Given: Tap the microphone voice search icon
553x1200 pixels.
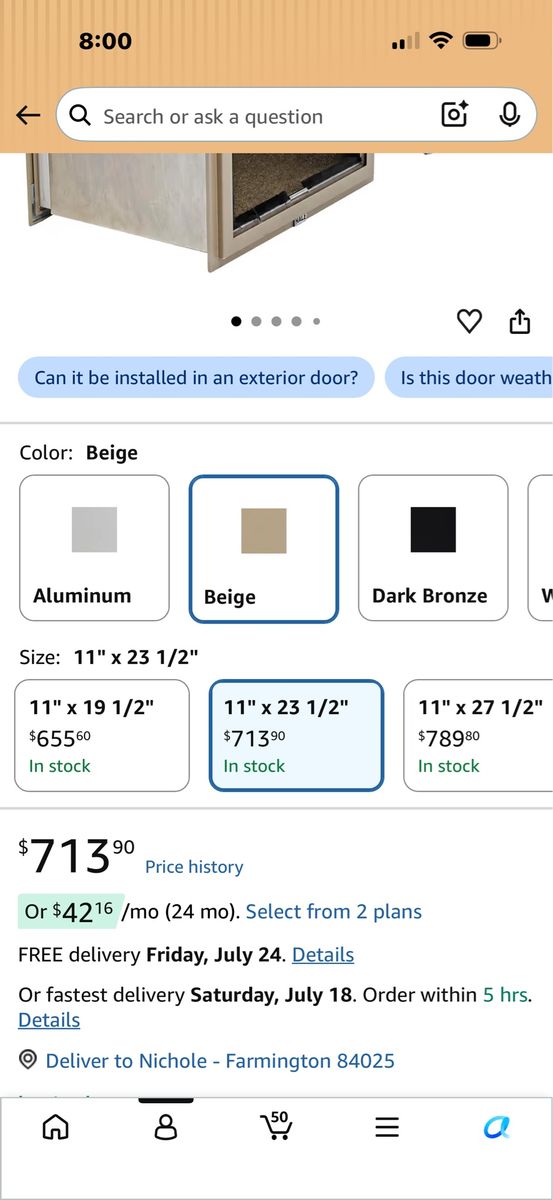Looking at the screenshot, I should (x=510, y=115).
